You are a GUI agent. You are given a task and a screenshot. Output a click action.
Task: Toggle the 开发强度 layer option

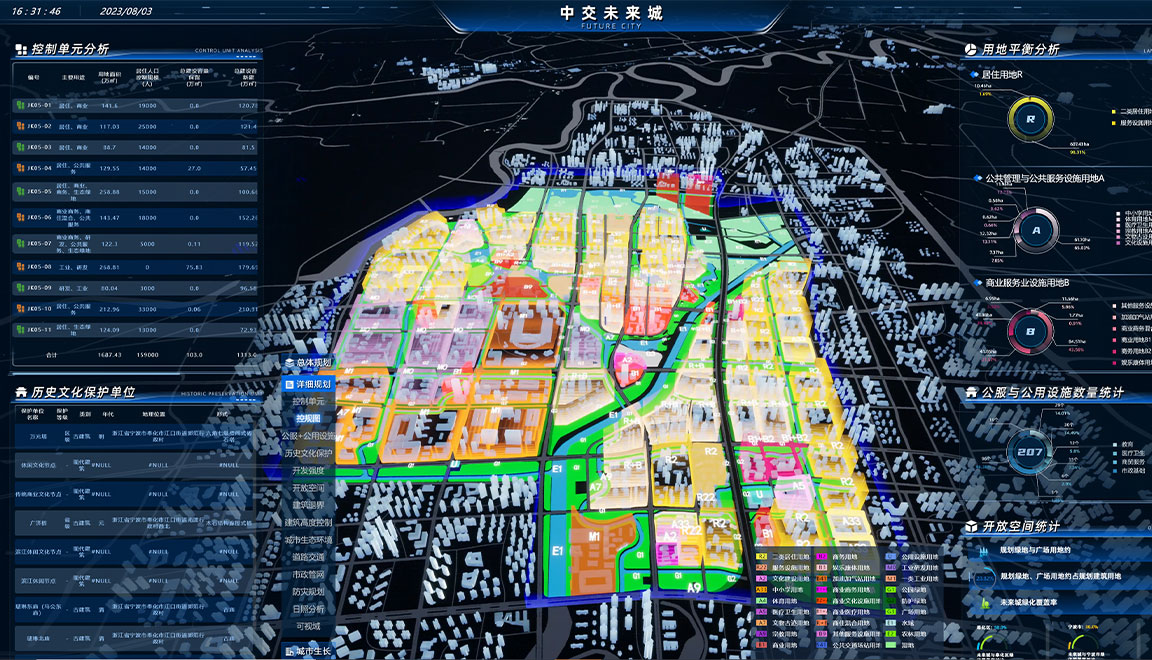(308, 471)
